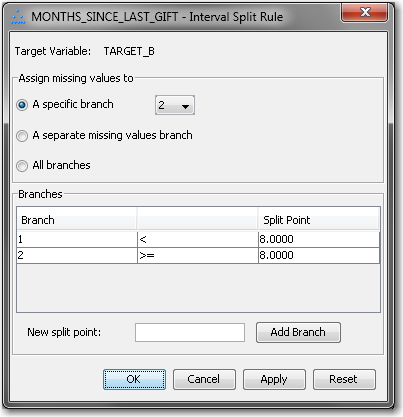Select branch 2 row number cell
The width and height of the screenshot is (403, 417).
coord(77,255)
